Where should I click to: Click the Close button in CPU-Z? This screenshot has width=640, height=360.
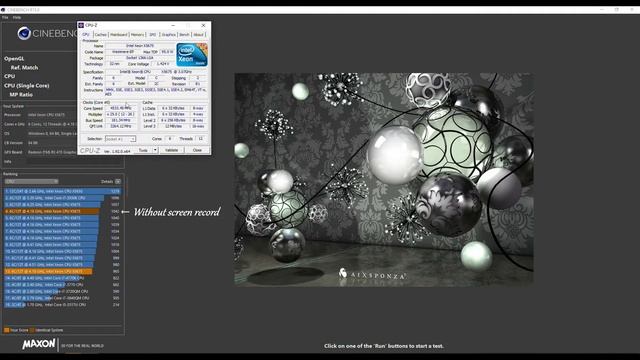click(197, 150)
